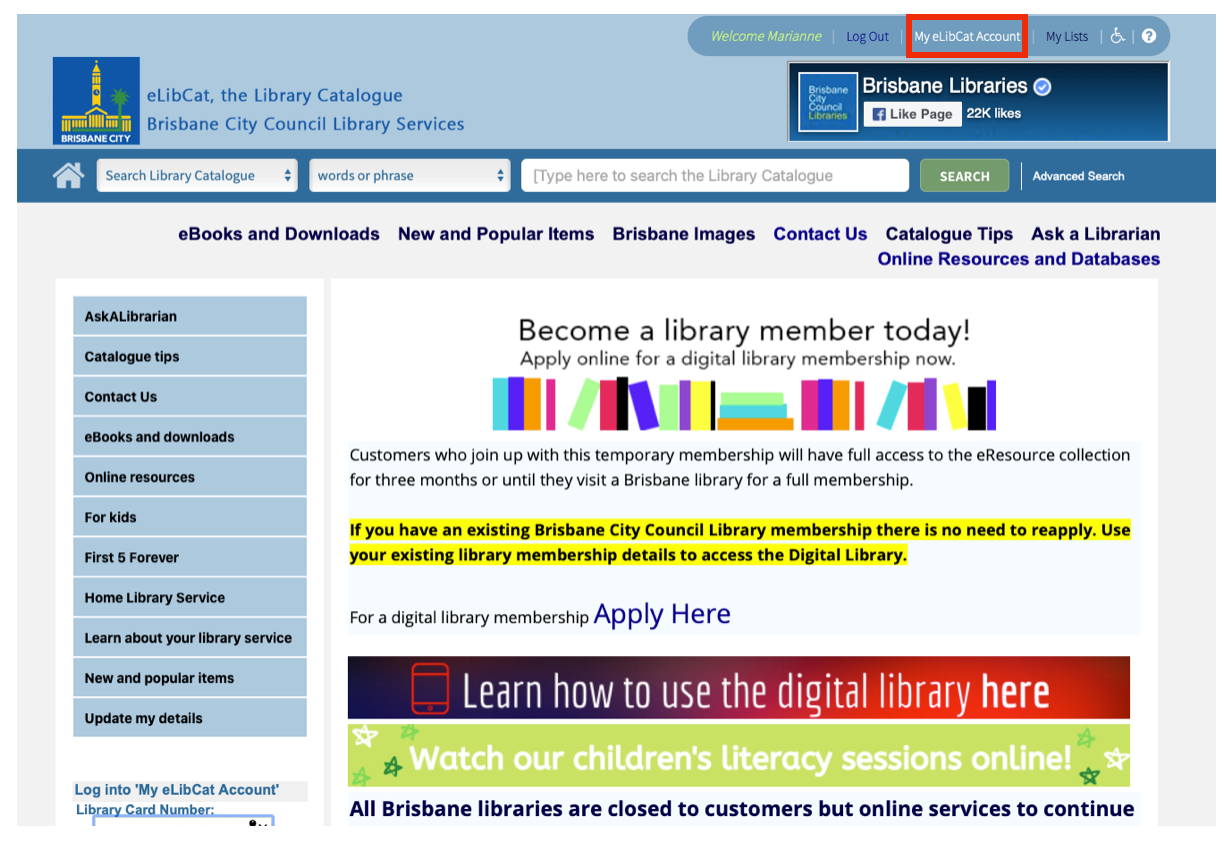Click the Brisbane City logo
Image resolution: width=1224 pixels, height=843 pixels.
[96, 101]
